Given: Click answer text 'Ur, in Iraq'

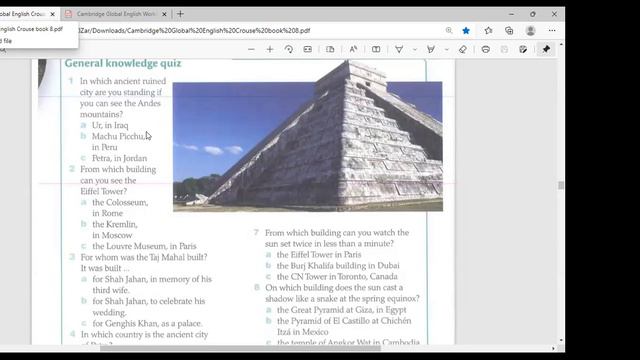Looking at the screenshot, I should coord(110,125).
